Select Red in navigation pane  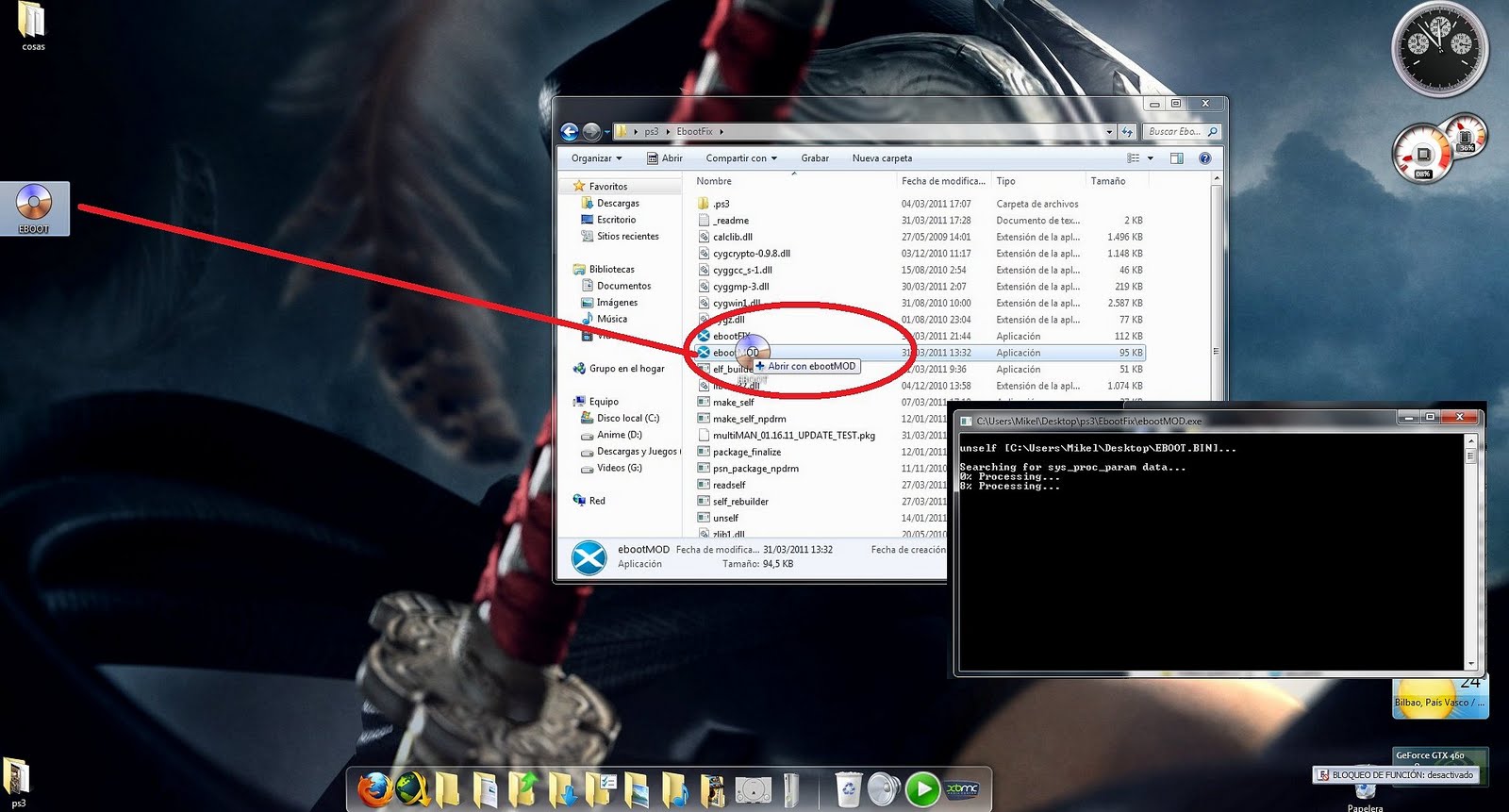tap(597, 501)
